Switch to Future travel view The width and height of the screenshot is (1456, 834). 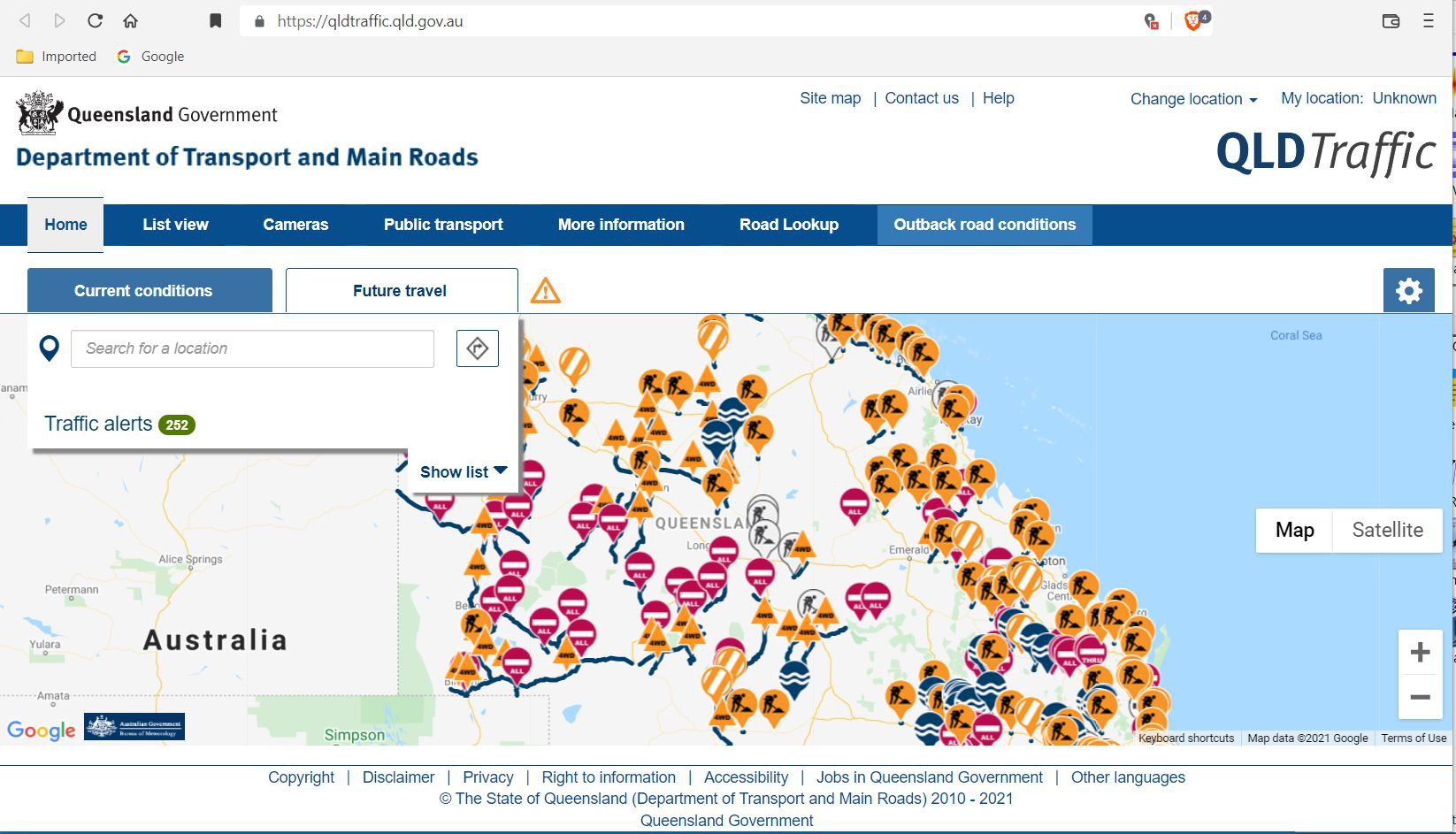point(401,291)
